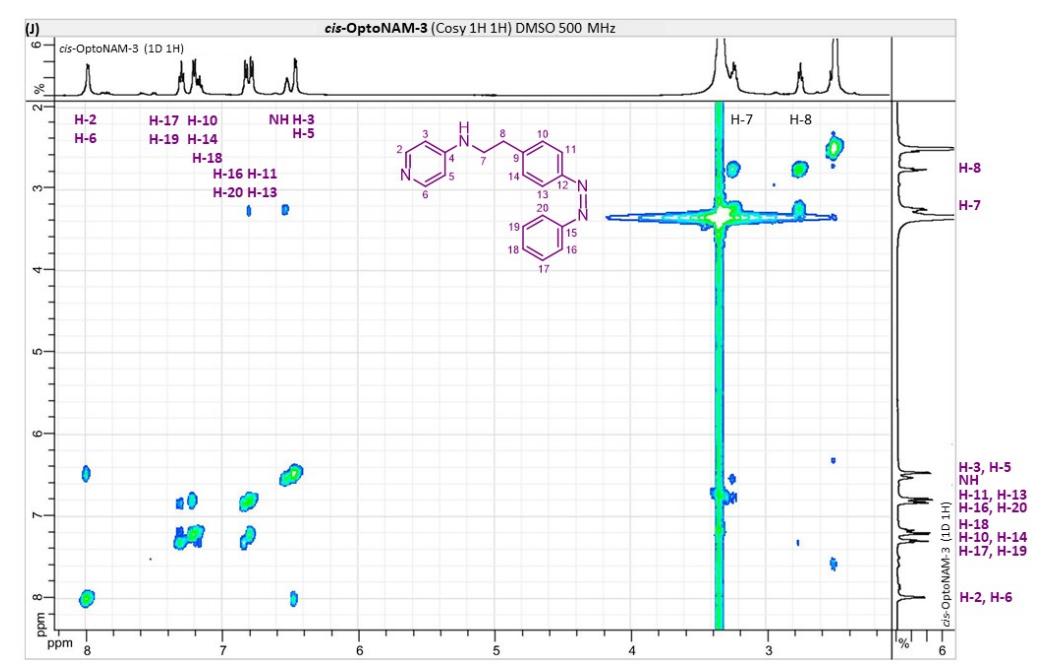Click "H-3, H-5" label on the right margin

coord(991,467)
